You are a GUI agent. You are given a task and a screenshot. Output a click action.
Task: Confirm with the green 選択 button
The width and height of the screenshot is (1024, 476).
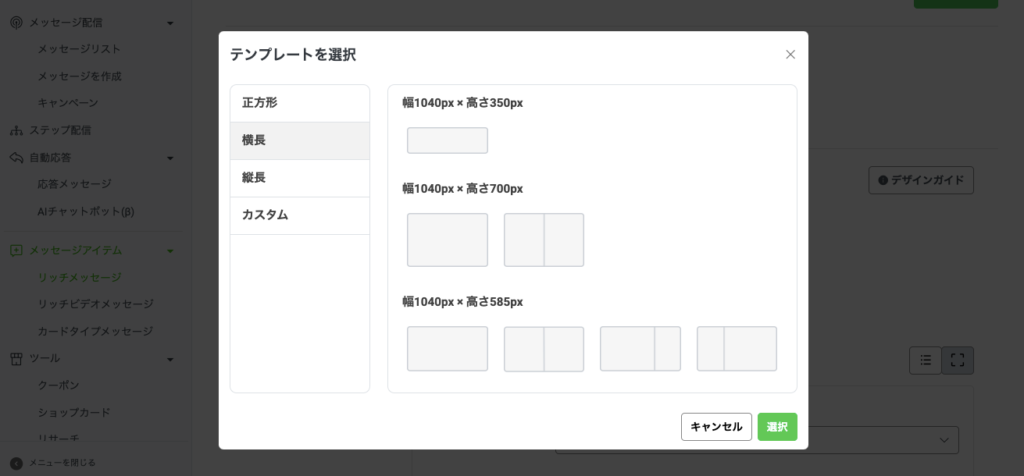coord(777,427)
